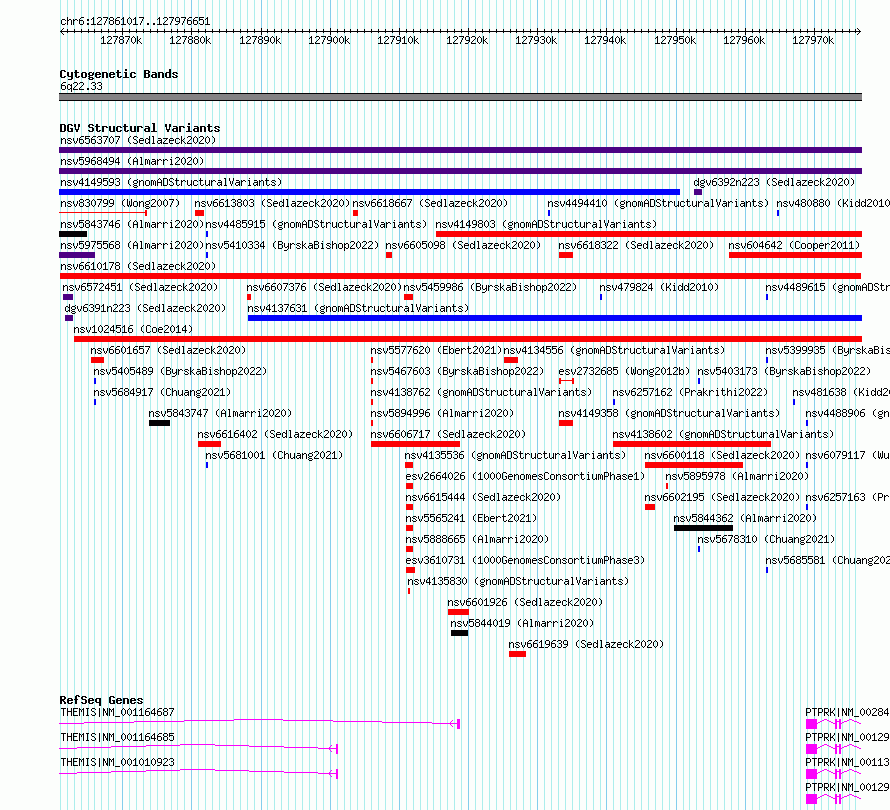Click the nsv6602195 (Sedlazeck2020) label

pyautogui.click(x=722, y=497)
